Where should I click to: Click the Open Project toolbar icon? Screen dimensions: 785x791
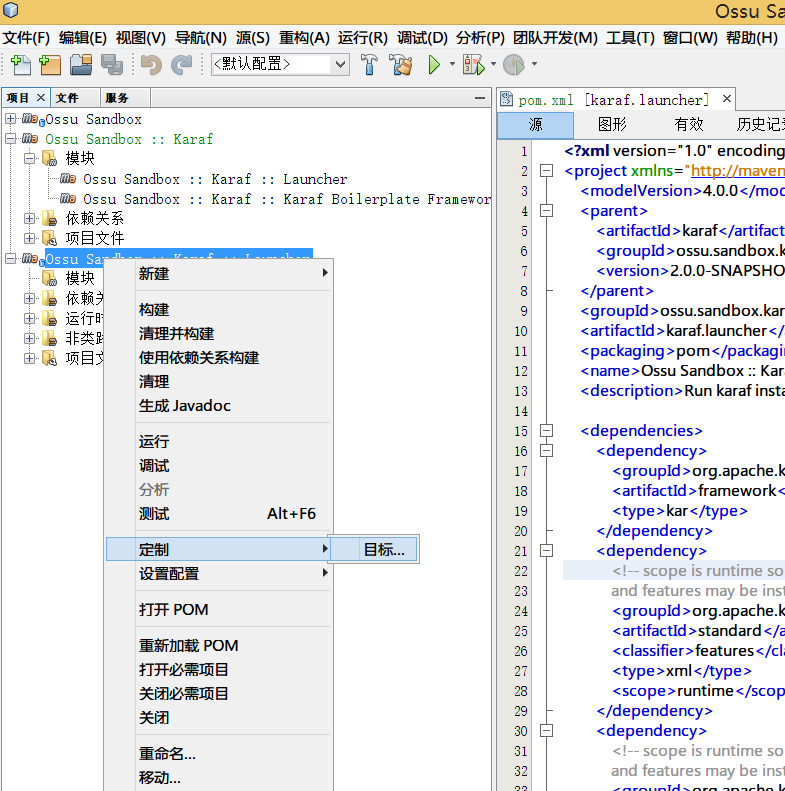pyautogui.click(x=81, y=65)
